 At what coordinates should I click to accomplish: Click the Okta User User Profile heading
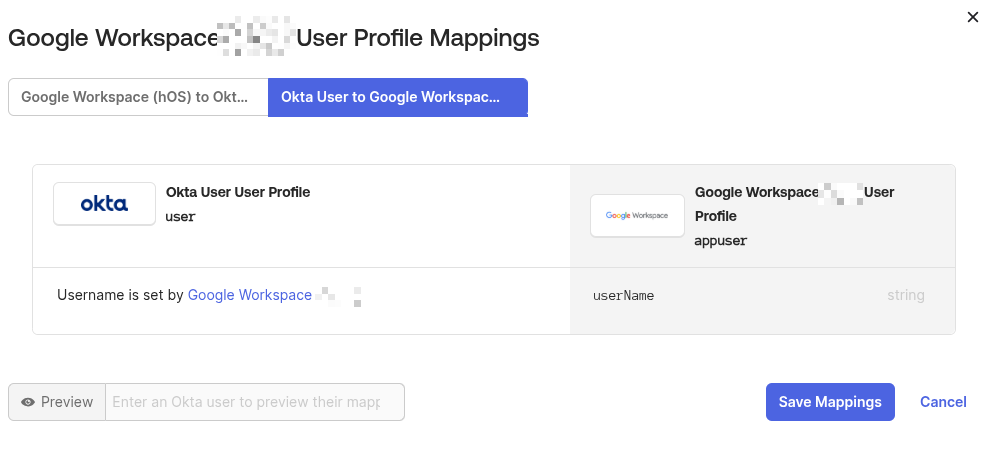pos(238,192)
